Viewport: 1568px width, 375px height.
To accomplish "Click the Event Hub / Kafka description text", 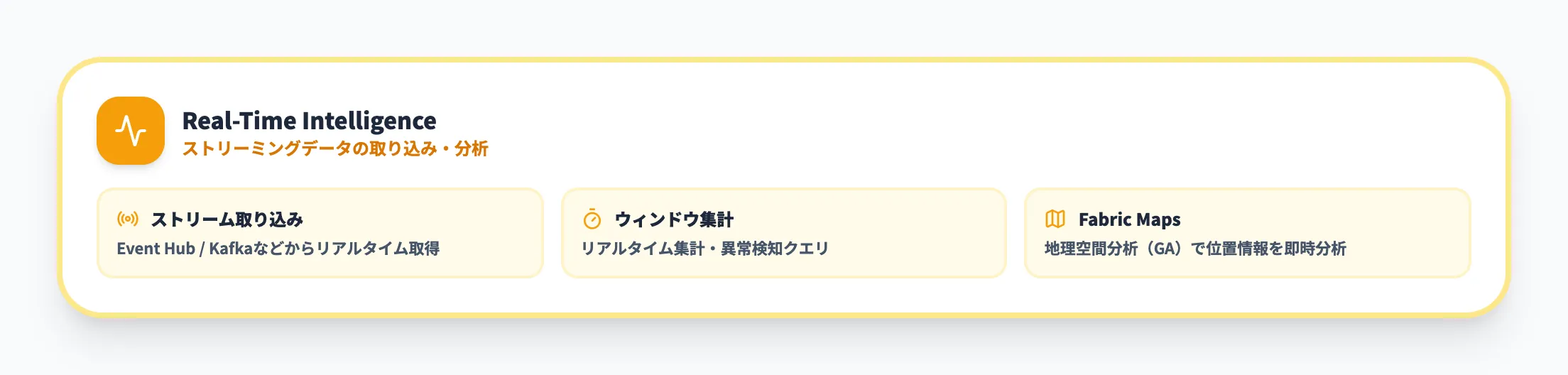I will point(278,249).
